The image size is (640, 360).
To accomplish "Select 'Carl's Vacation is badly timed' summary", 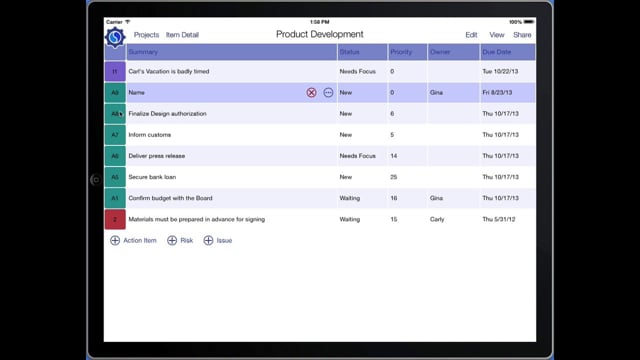I will (169, 71).
